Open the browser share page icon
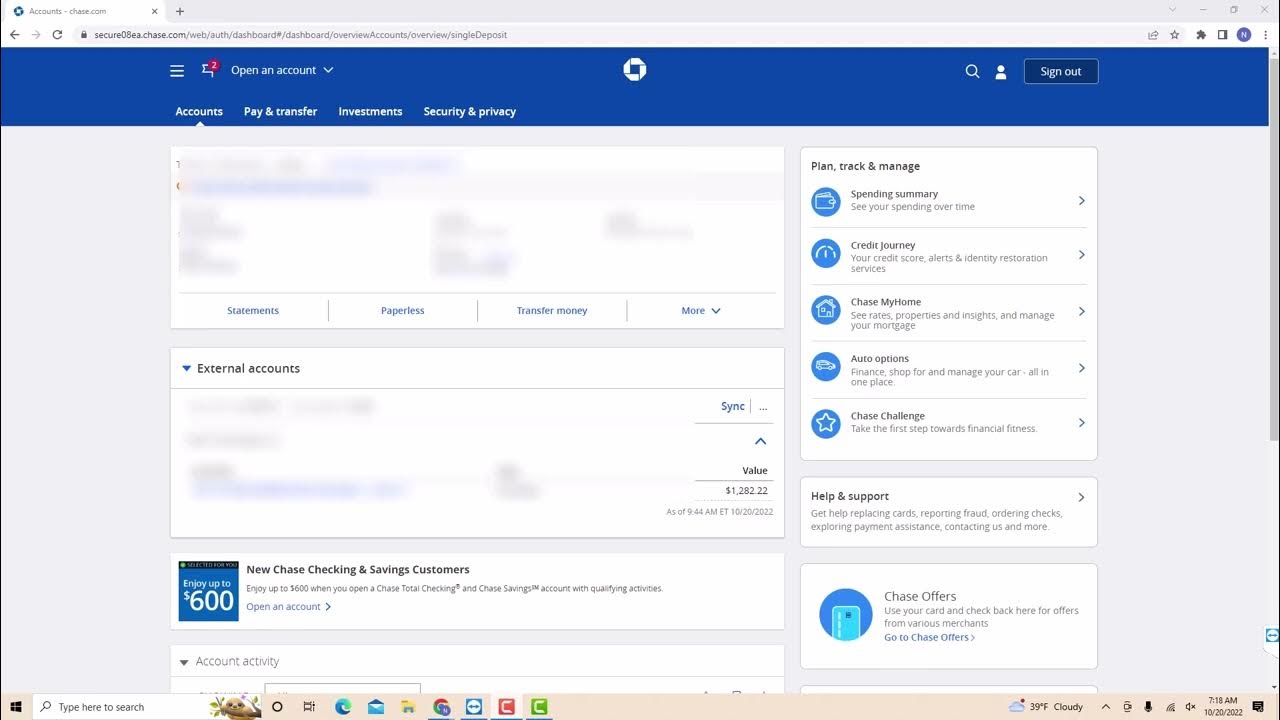The image size is (1280, 720). pyautogui.click(x=1153, y=34)
